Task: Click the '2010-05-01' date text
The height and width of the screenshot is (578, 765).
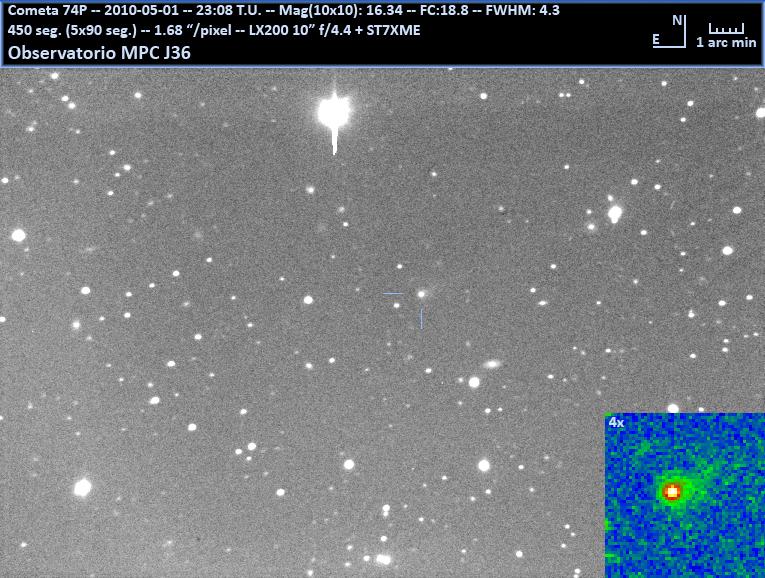Action: tap(141, 10)
